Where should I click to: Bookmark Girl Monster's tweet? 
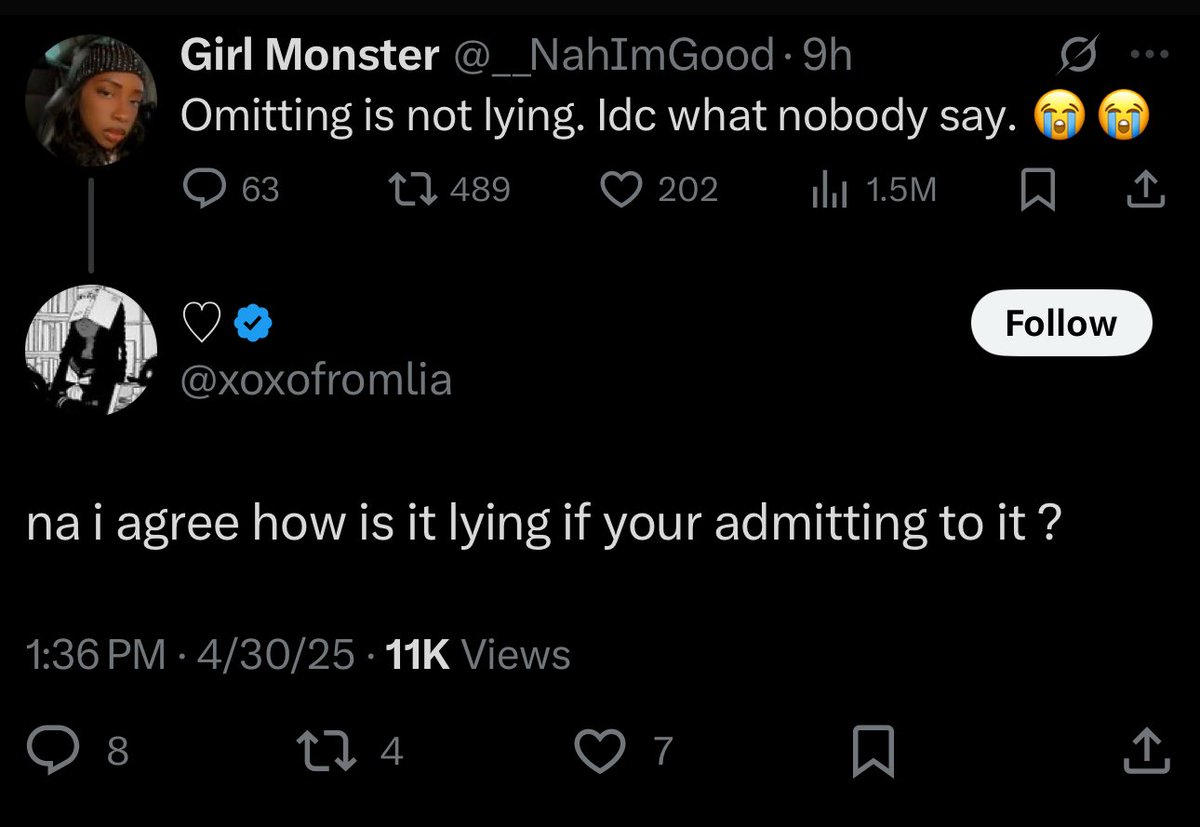pos(1037,189)
